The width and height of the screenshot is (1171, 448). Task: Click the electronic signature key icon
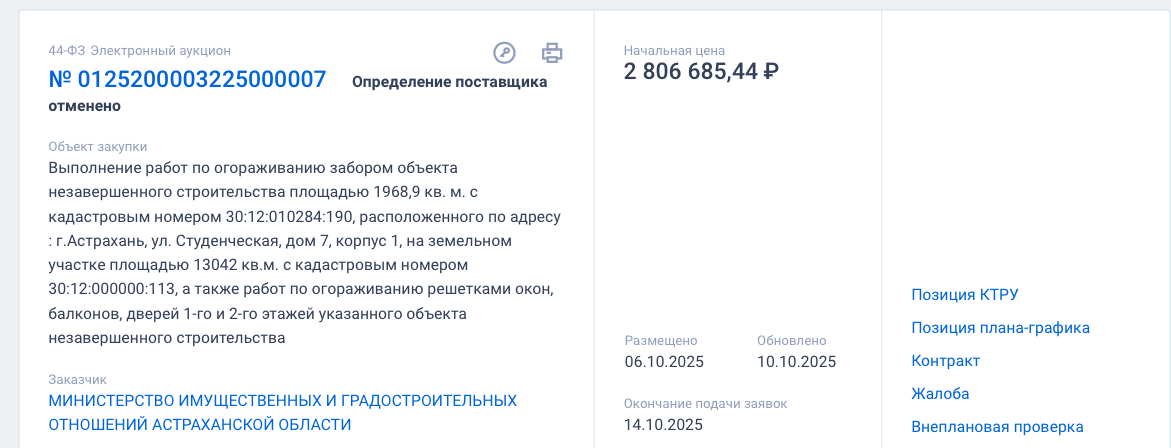click(x=504, y=52)
